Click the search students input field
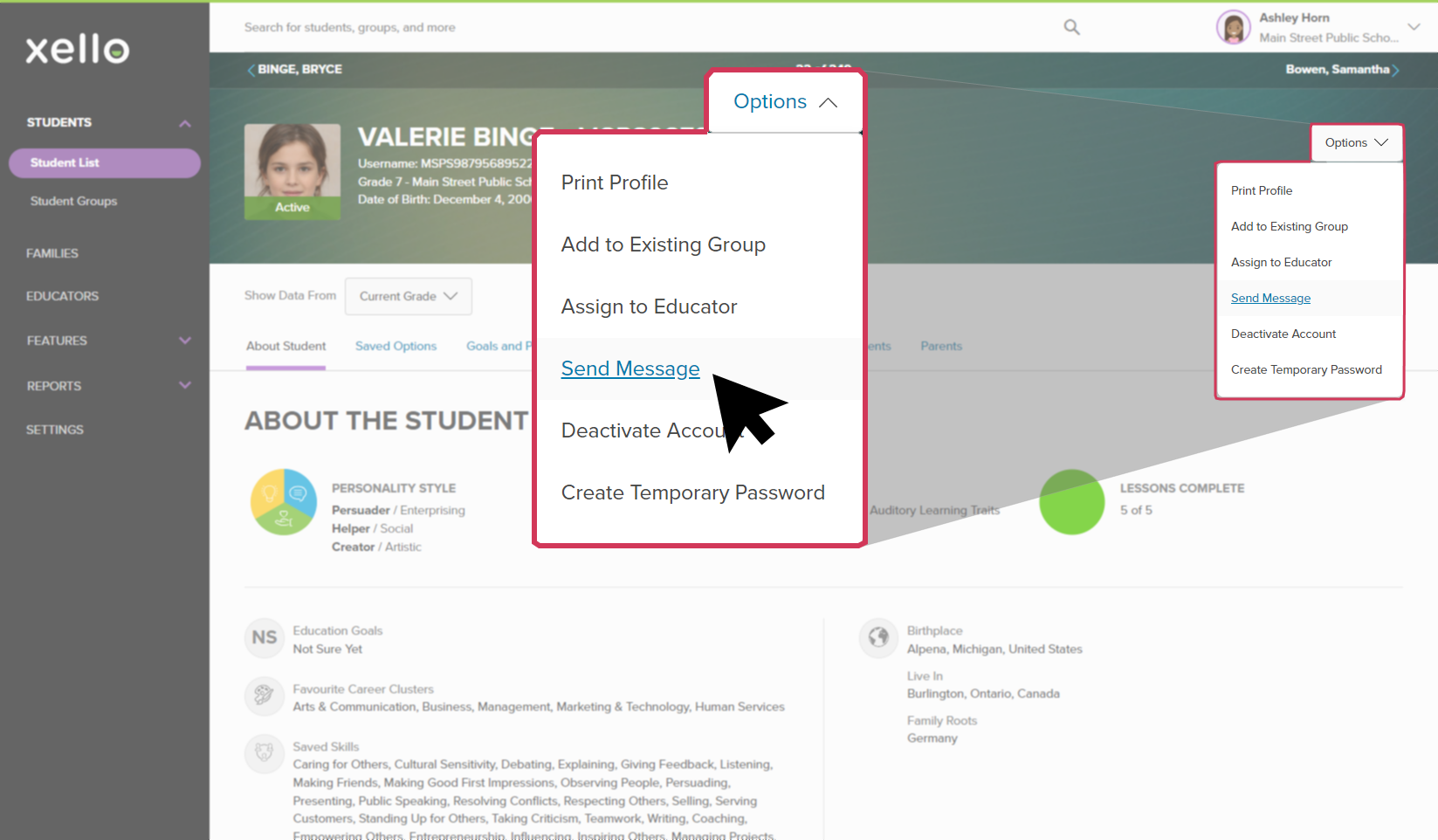1438x840 pixels. [646, 27]
